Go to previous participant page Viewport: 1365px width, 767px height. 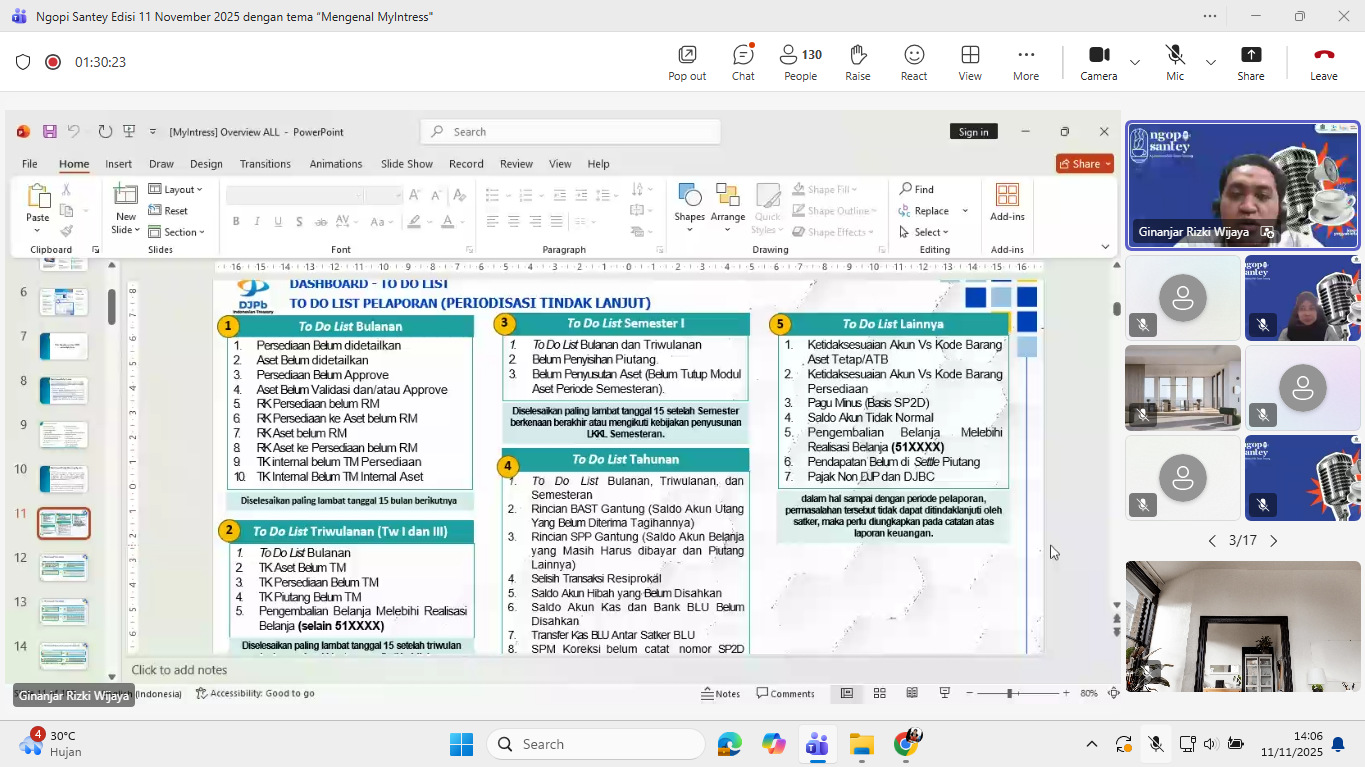coord(1212,541)
